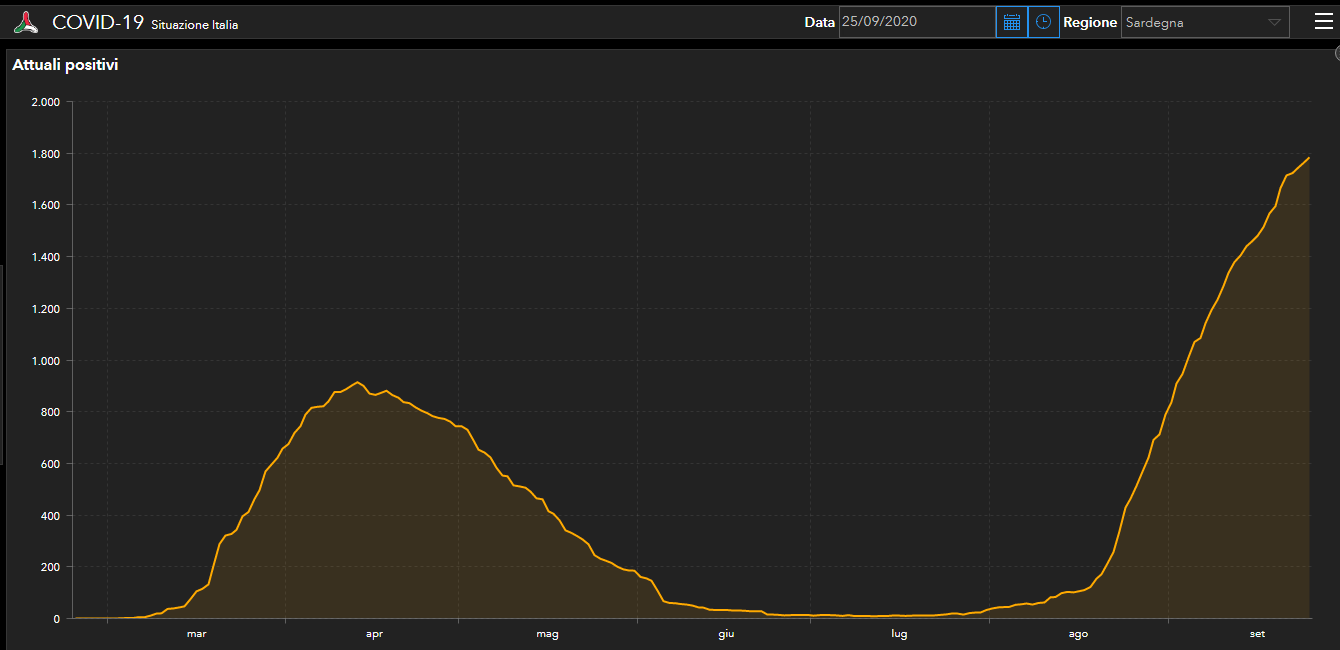Click the 'ago' month axis label
1340x650 pixels.
[1078, 633]
